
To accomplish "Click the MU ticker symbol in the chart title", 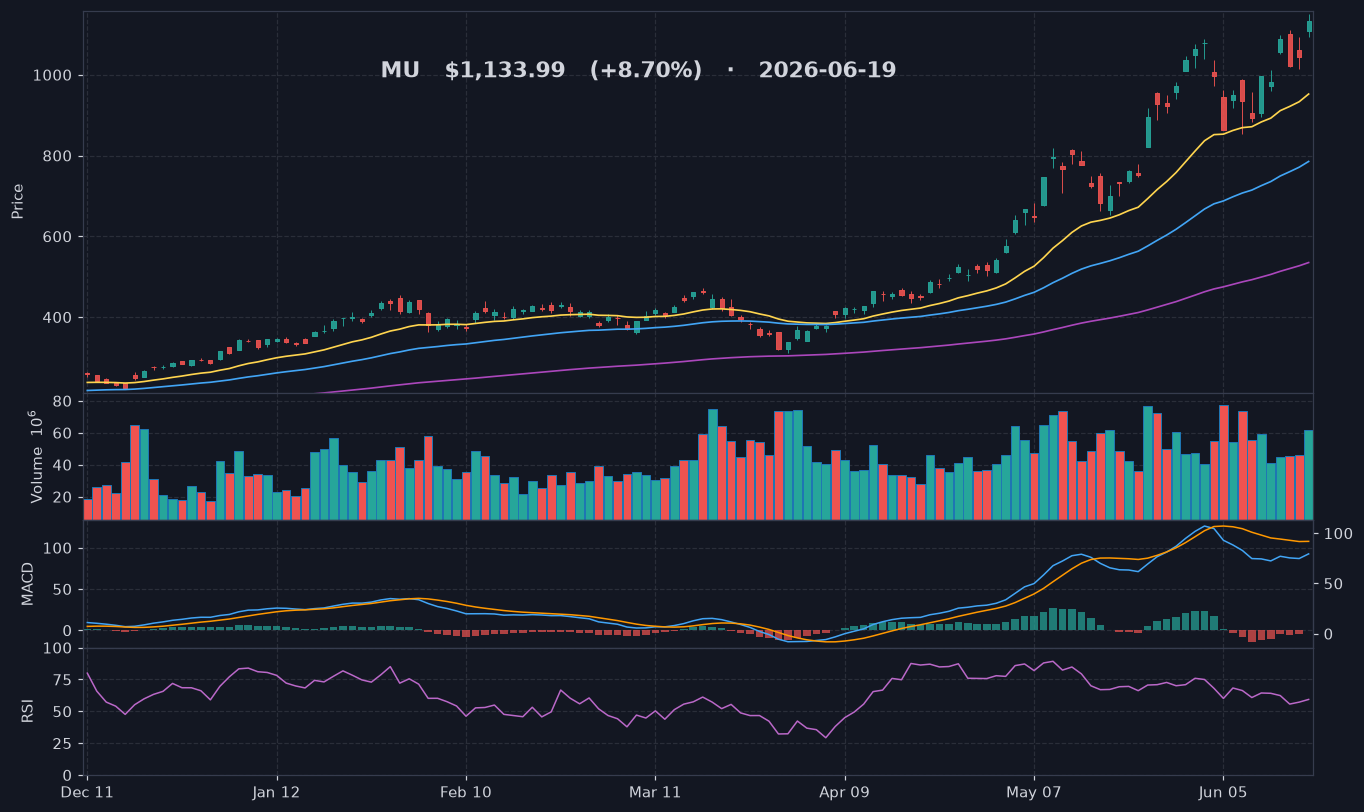I will [x=400, y=71].
